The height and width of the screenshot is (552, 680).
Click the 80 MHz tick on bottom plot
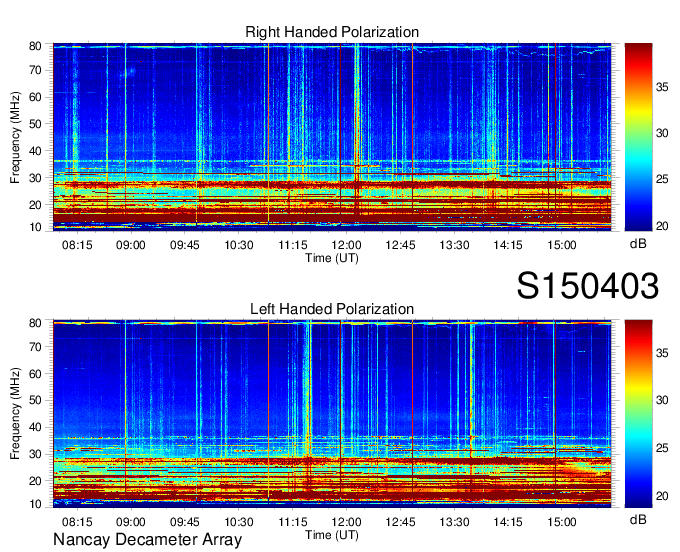click(x=35, y=323)
